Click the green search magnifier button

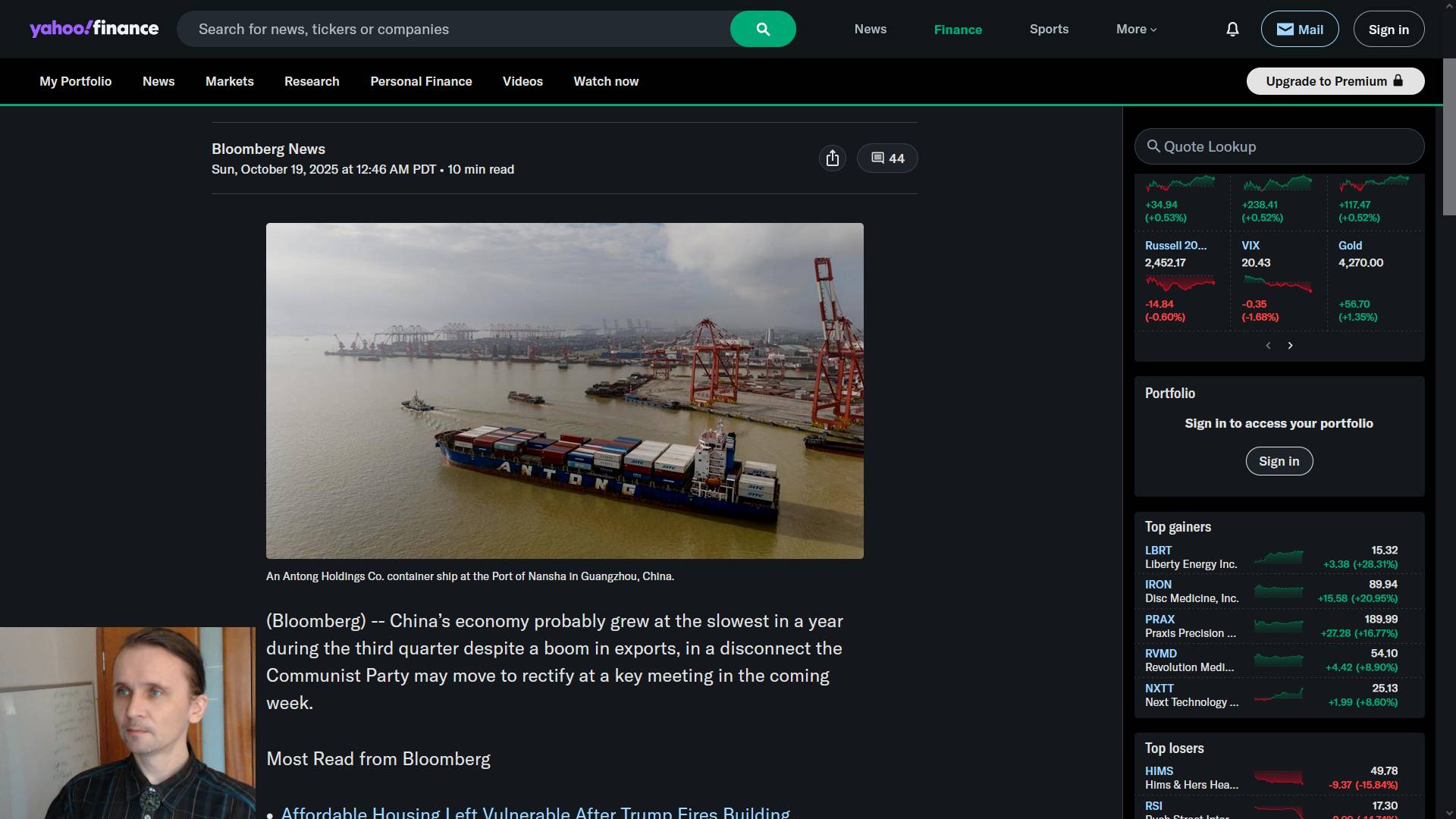[763, 29]
